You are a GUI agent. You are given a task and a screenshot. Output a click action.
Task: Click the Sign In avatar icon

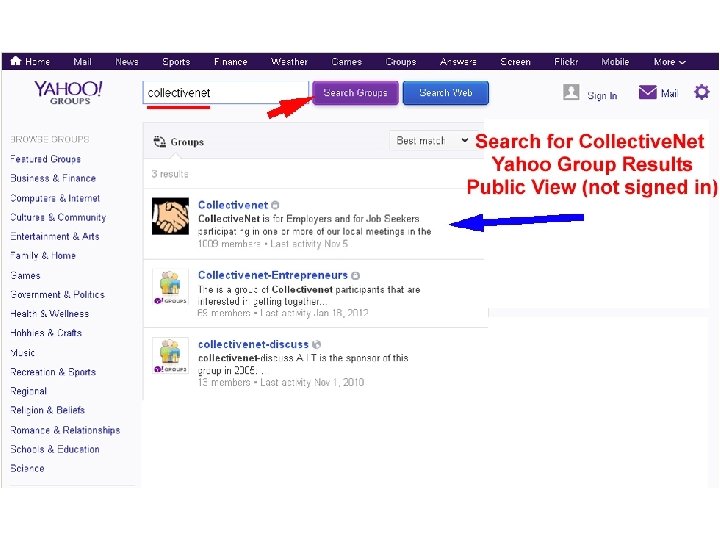pos(571,92)
